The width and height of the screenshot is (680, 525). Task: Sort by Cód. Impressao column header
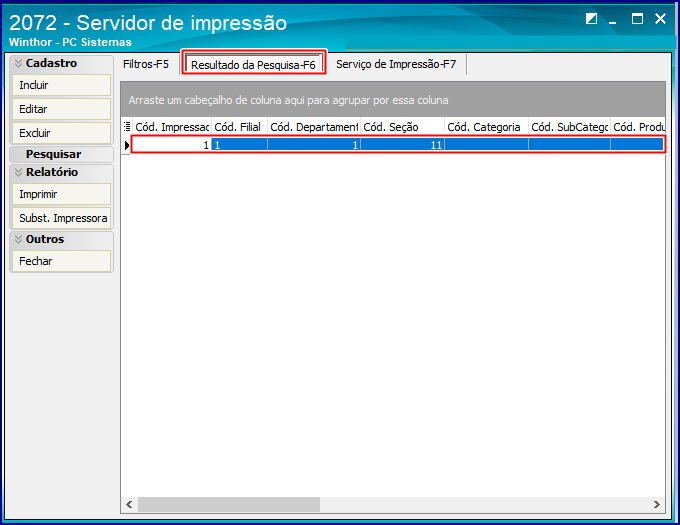pyautogui.click(x=172, y=127)
